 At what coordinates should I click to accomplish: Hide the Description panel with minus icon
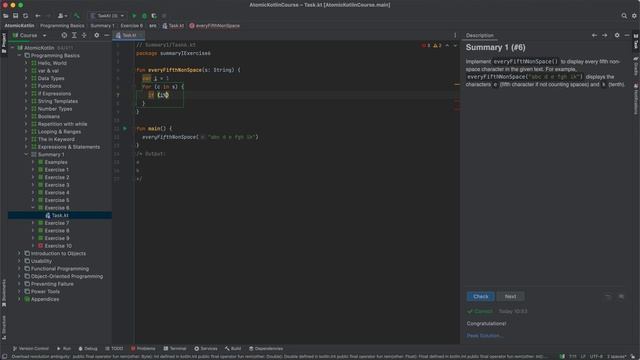pos(627,36)
